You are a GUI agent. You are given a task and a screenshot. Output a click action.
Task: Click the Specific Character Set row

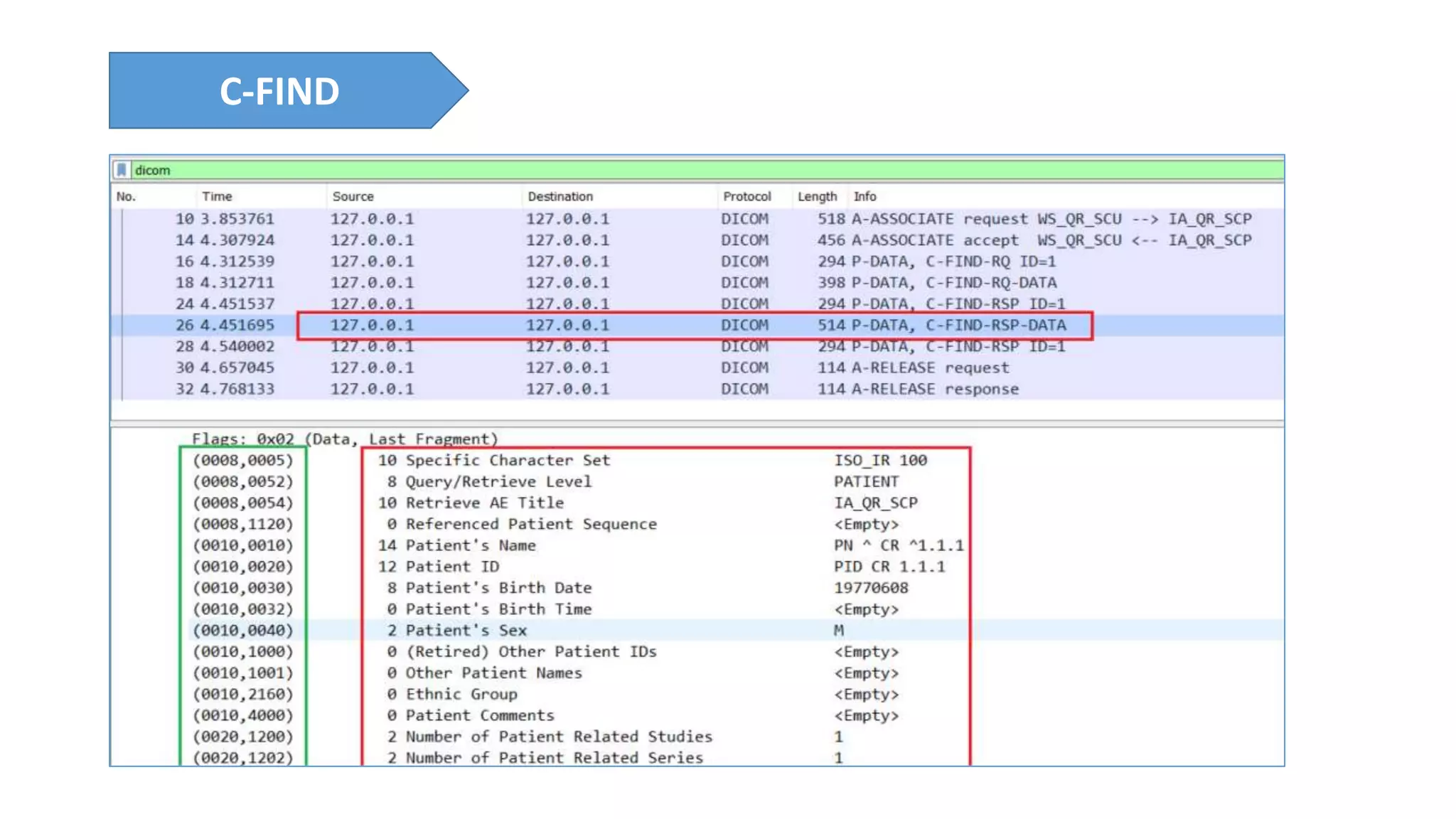pos(507,460)
